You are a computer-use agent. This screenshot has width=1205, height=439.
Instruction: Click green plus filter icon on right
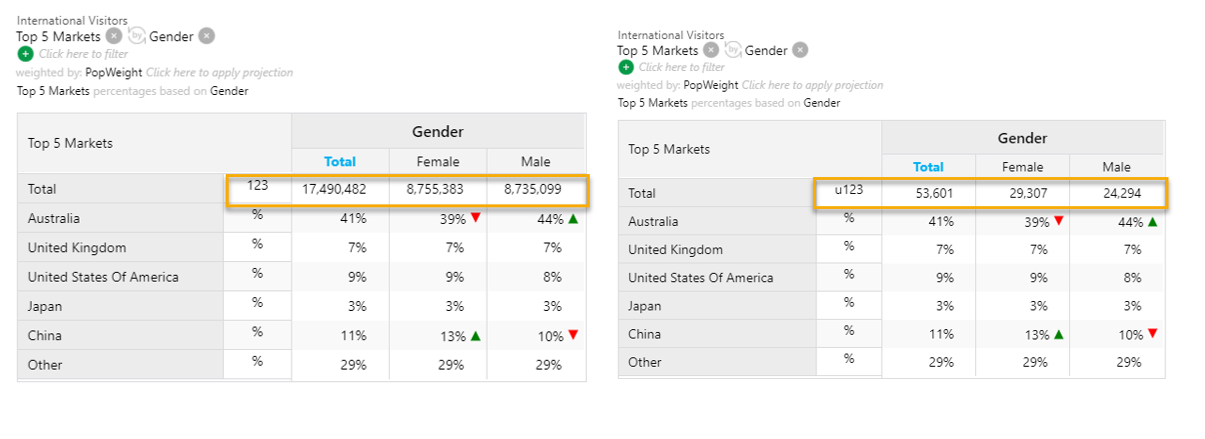pos(626,67)
